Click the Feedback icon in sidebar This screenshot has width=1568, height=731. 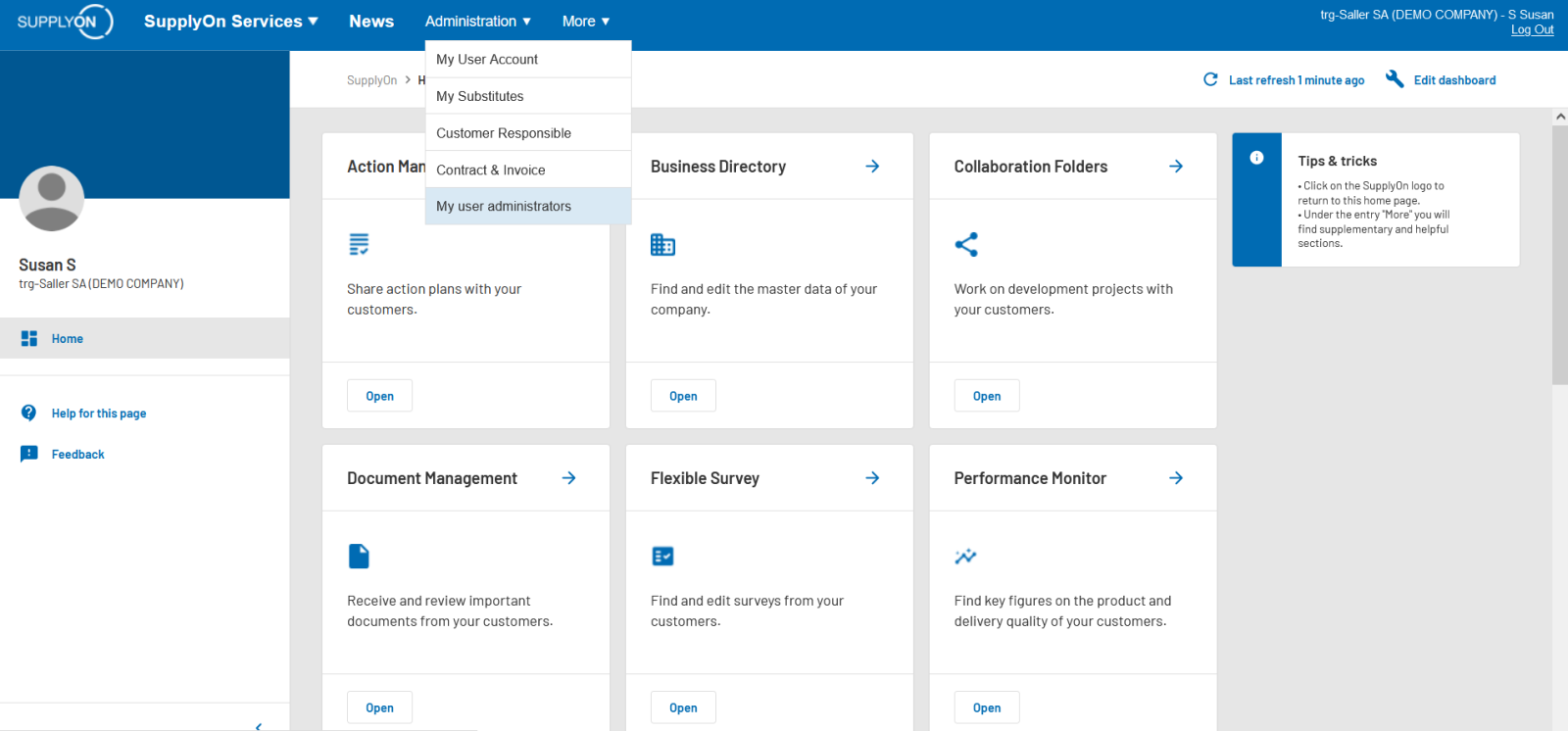(x=29, y=454)
